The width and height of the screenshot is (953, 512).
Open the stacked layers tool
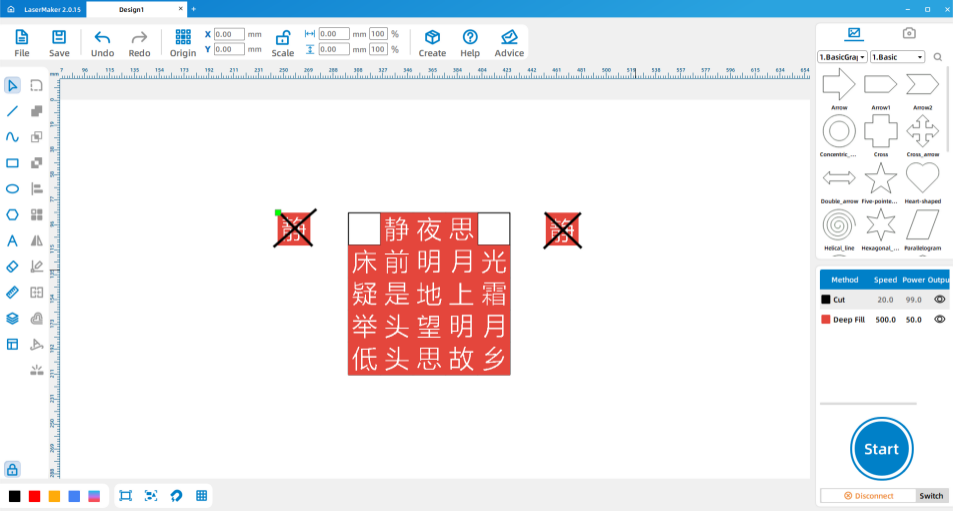click(x=12, y=319)
